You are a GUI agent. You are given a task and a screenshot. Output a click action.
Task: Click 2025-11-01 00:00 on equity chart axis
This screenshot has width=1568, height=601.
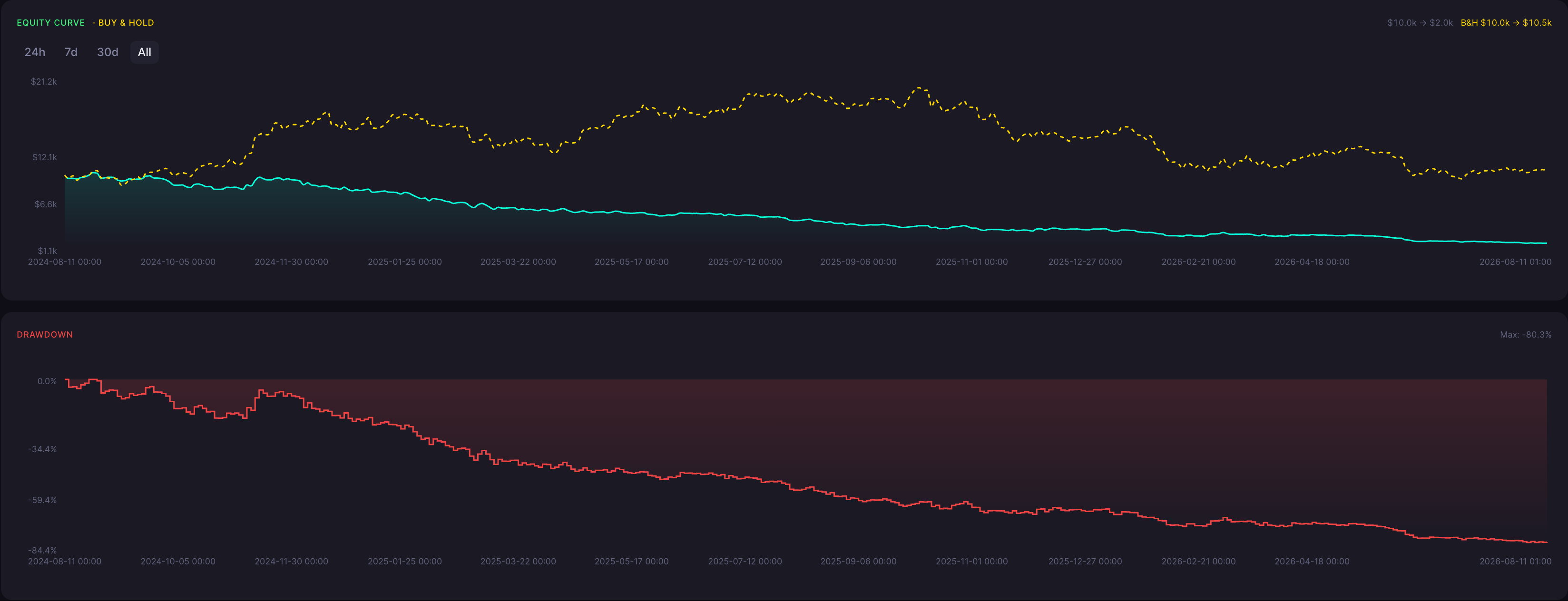pos(971,262)
